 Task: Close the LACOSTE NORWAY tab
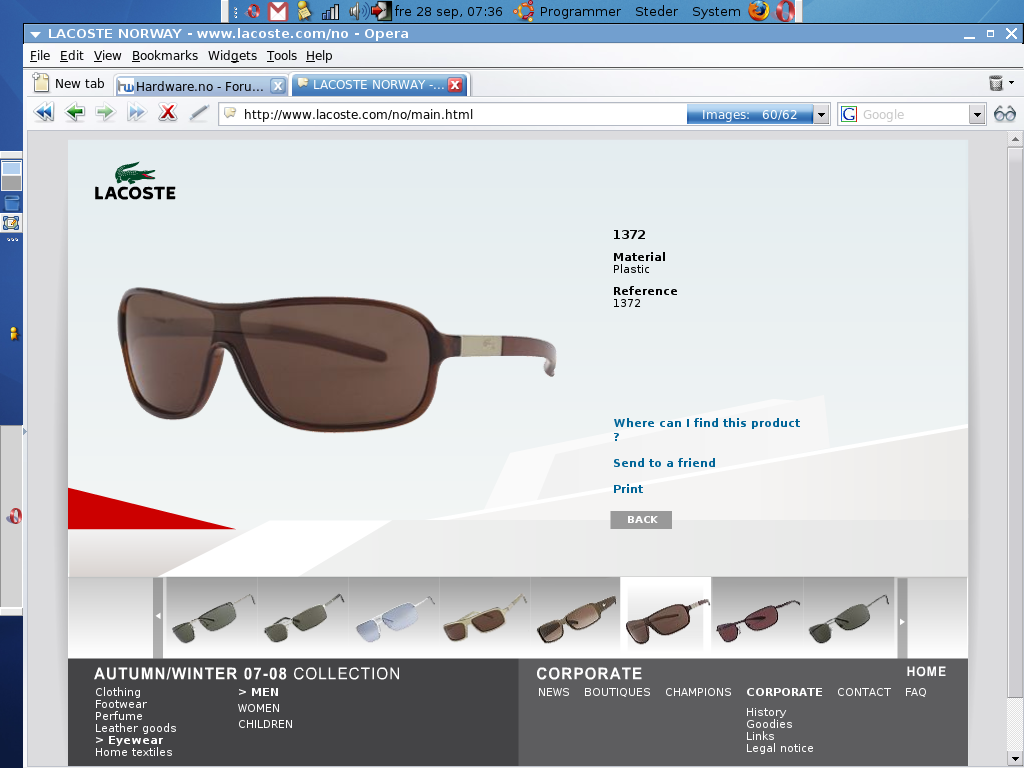(455, 85)
